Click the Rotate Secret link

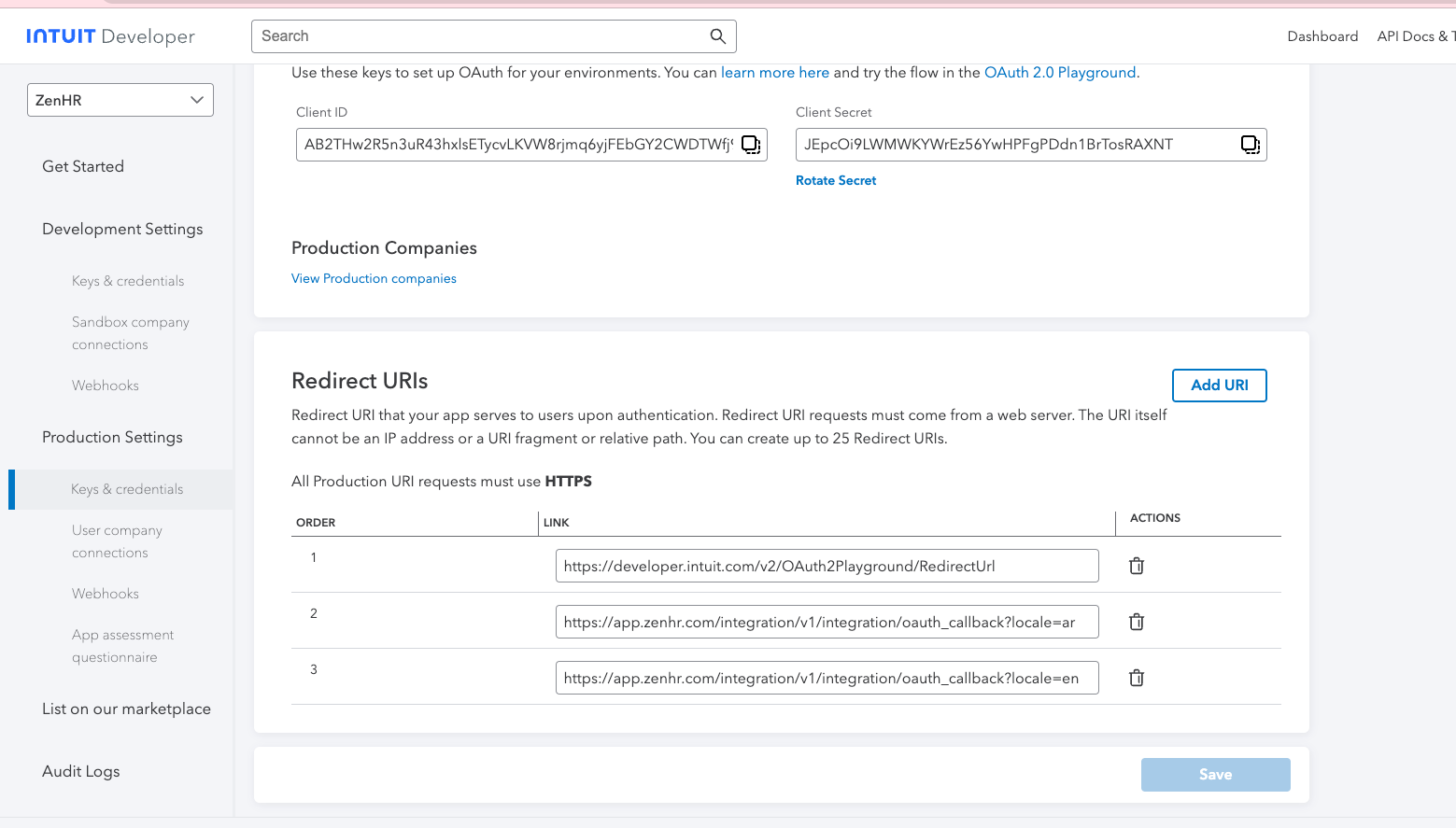836,180
